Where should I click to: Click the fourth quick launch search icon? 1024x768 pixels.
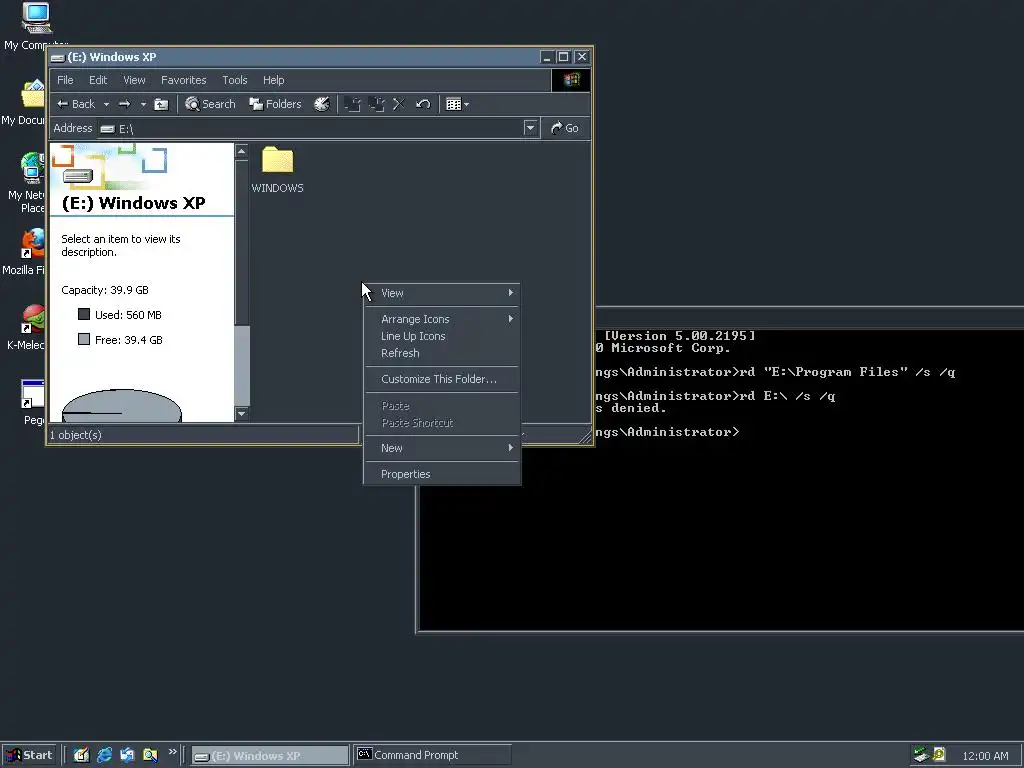point(150,755)
